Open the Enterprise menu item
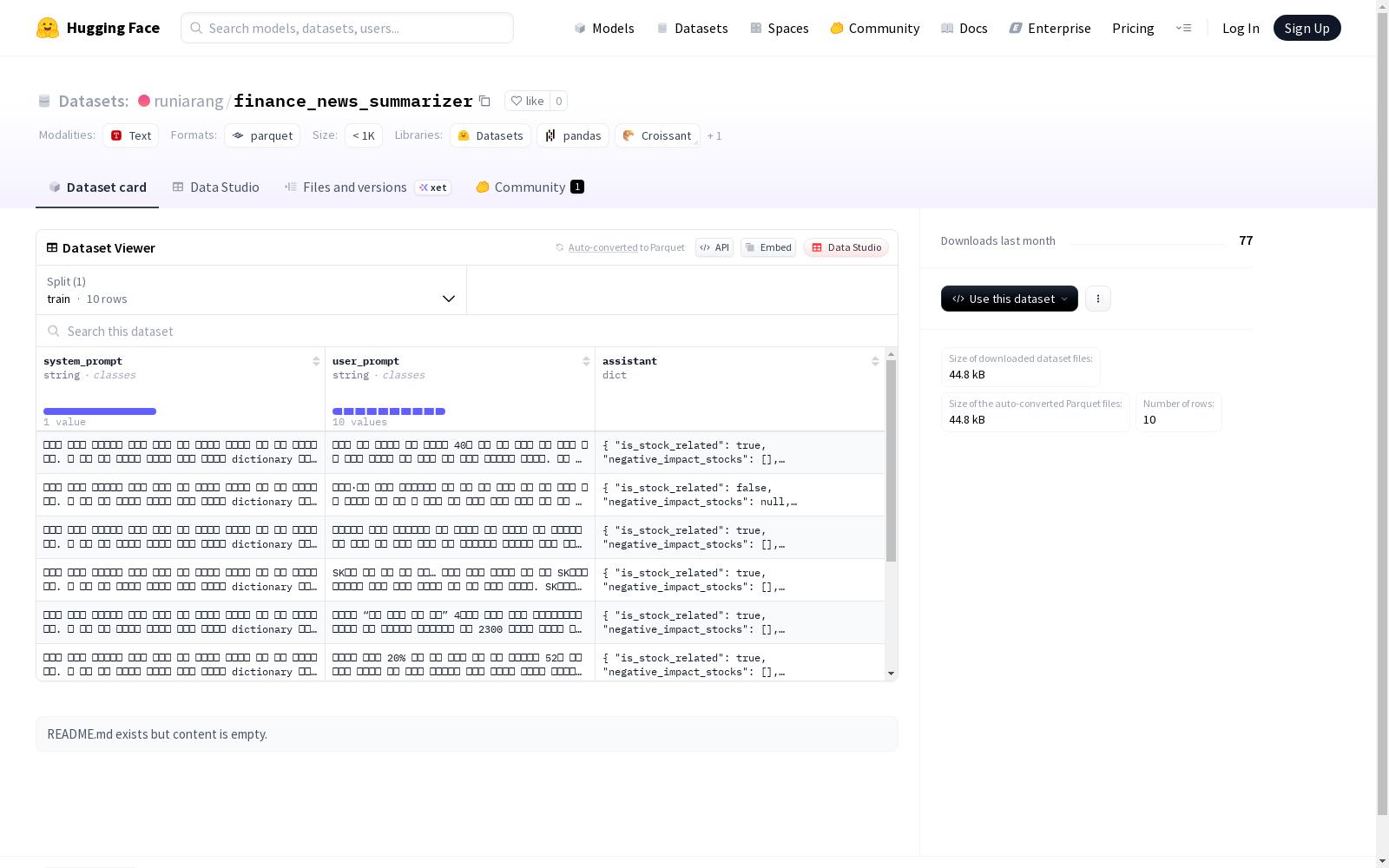1389x868 pixels. (x=1050, y=28)
